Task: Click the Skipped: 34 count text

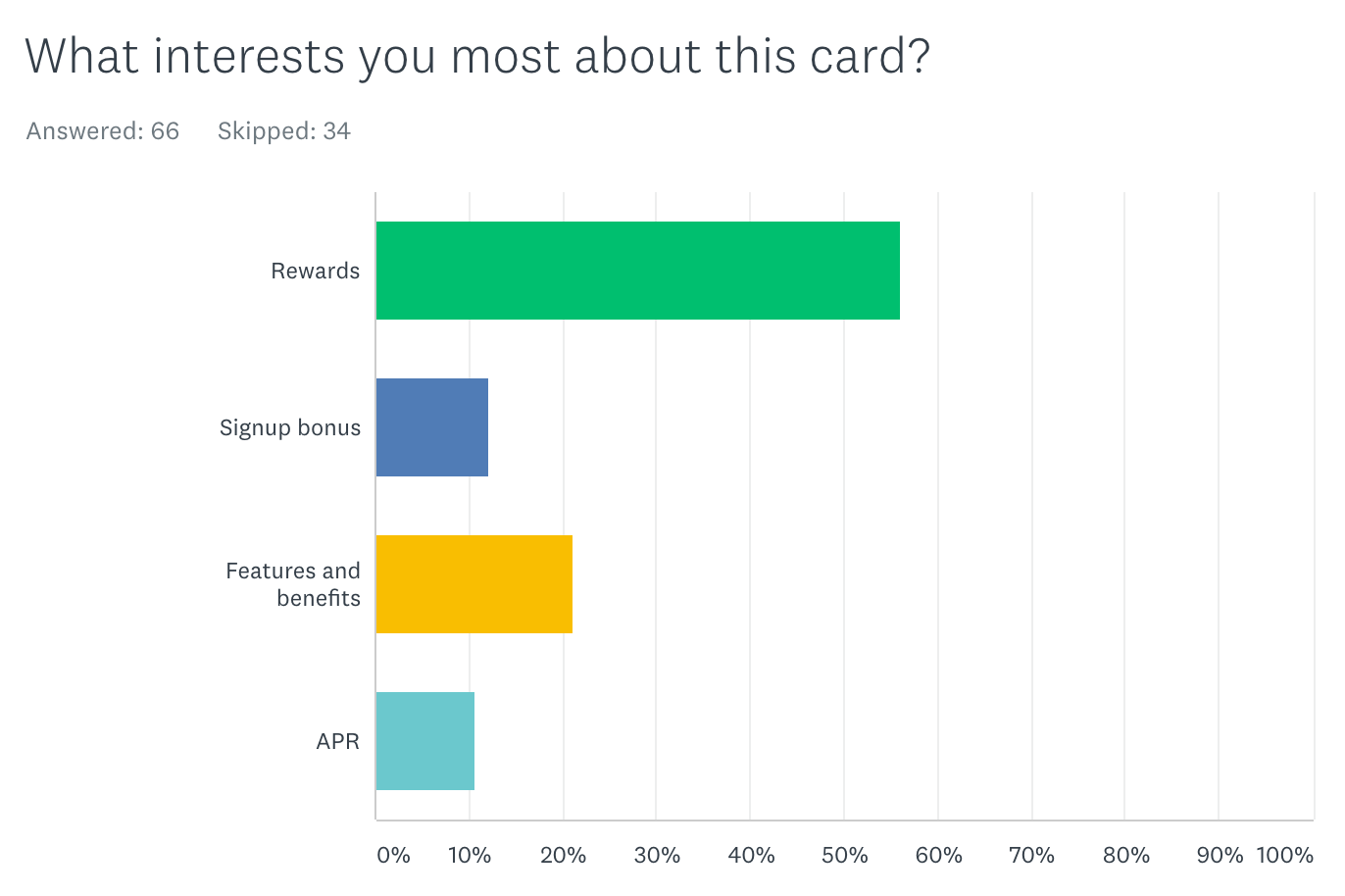Action: tap(284, 131)
